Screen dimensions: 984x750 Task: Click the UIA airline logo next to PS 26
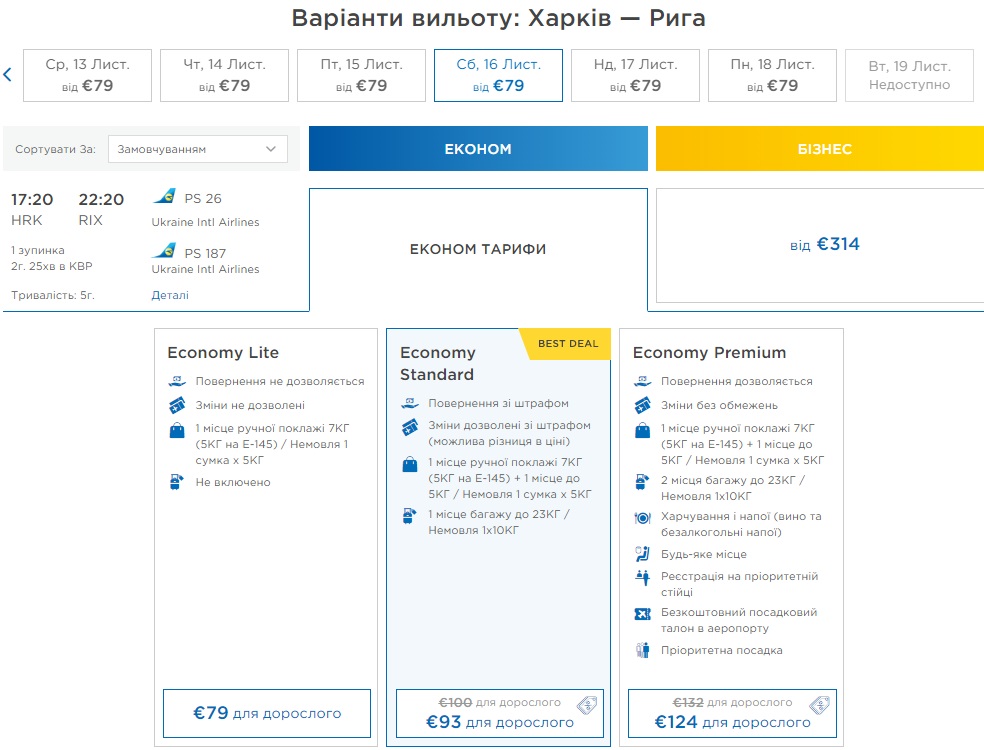[164, 197]
